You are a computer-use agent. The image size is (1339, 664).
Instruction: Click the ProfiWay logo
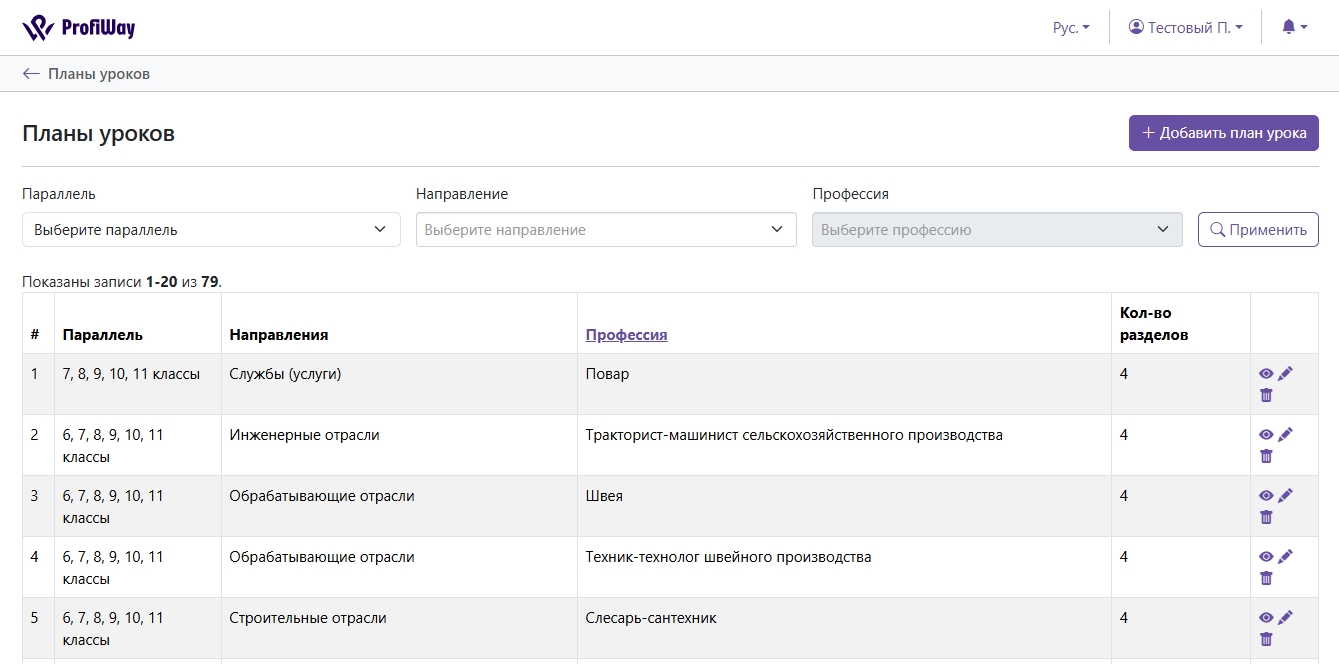click(79, 28)
